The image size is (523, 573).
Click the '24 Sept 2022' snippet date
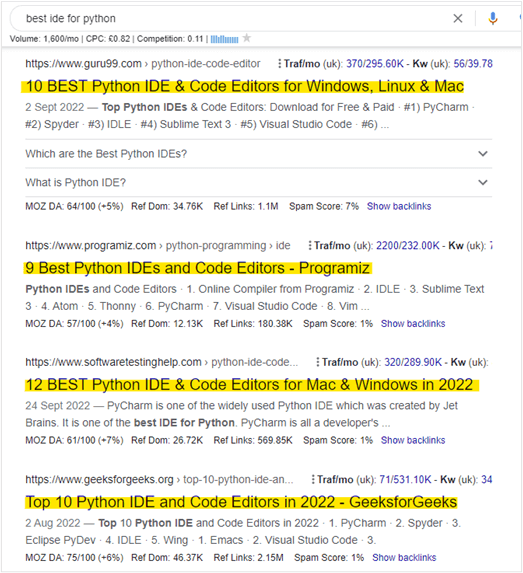pyautogui.click(x=58, y=406)
